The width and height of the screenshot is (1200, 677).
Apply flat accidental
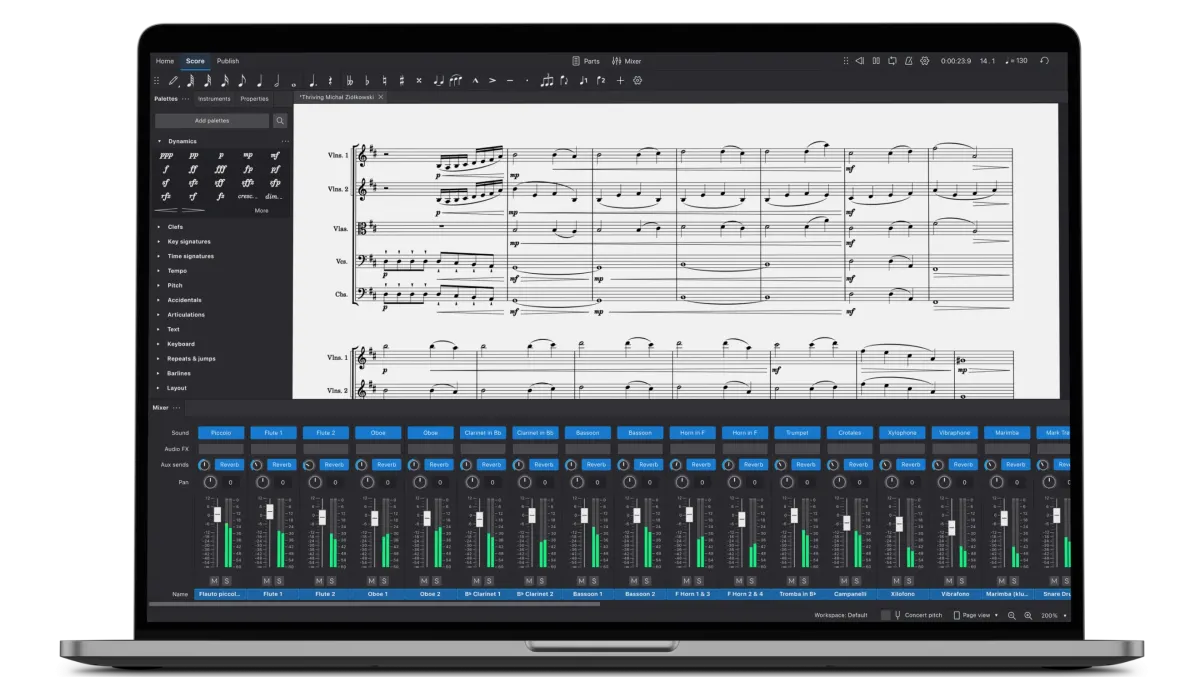tap(367, 80)
